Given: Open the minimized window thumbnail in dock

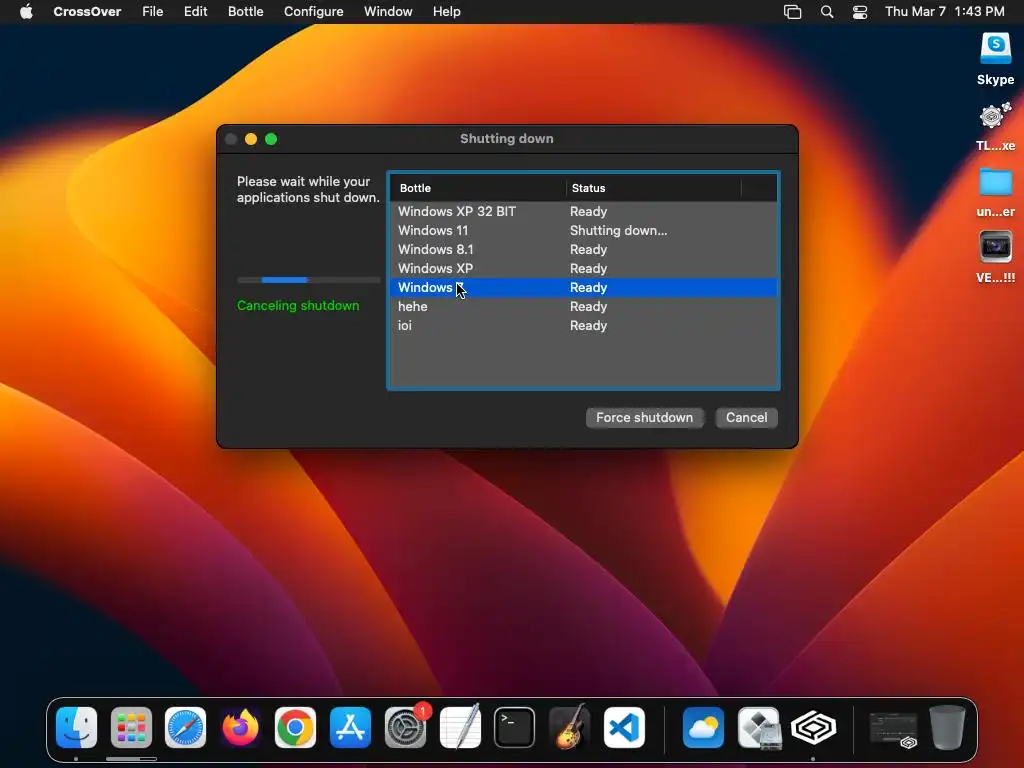Looking at the screenshot, I should 893,728.
